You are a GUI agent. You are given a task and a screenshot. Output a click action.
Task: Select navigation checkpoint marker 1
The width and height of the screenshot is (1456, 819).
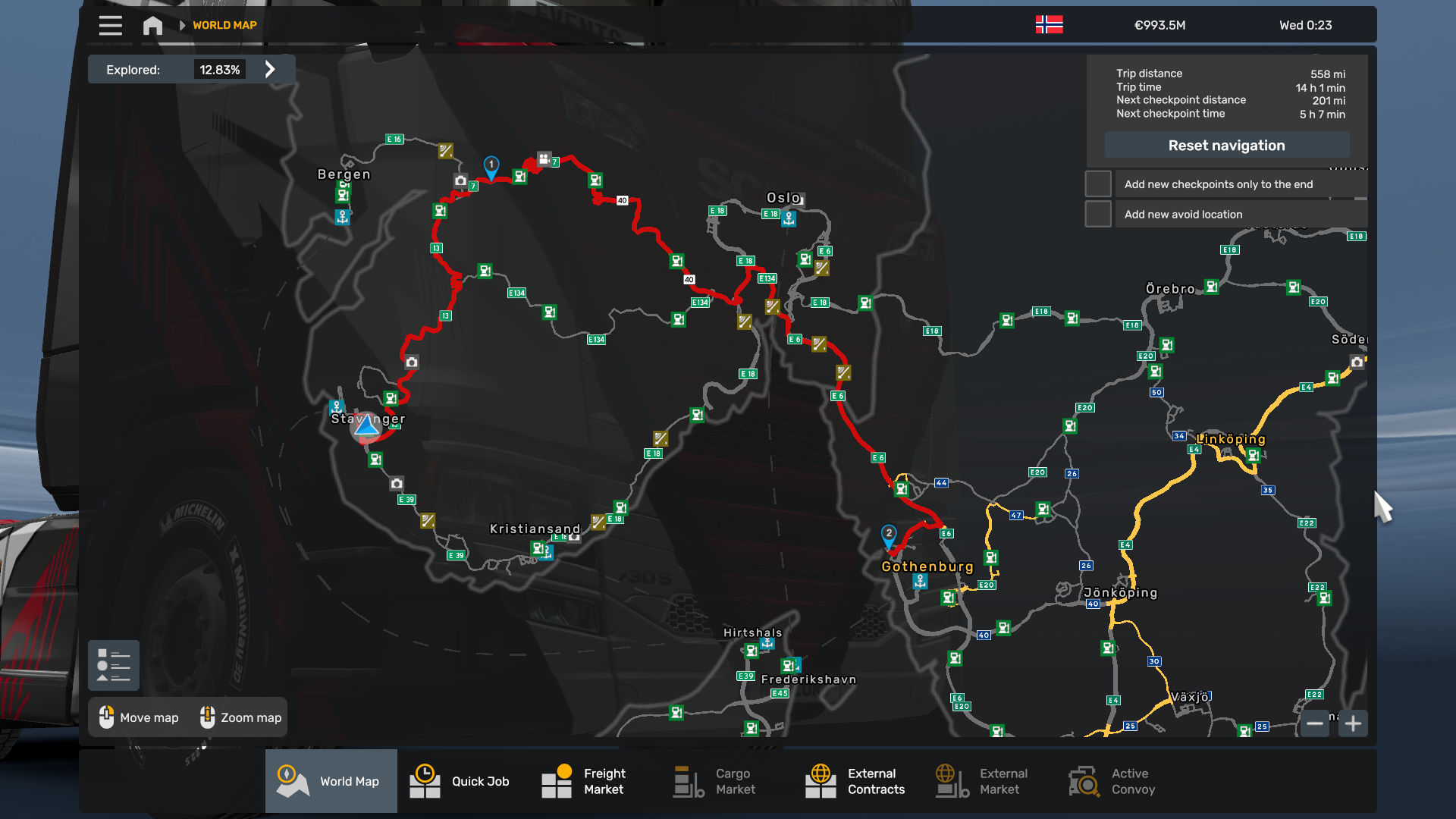click(491, 166)
